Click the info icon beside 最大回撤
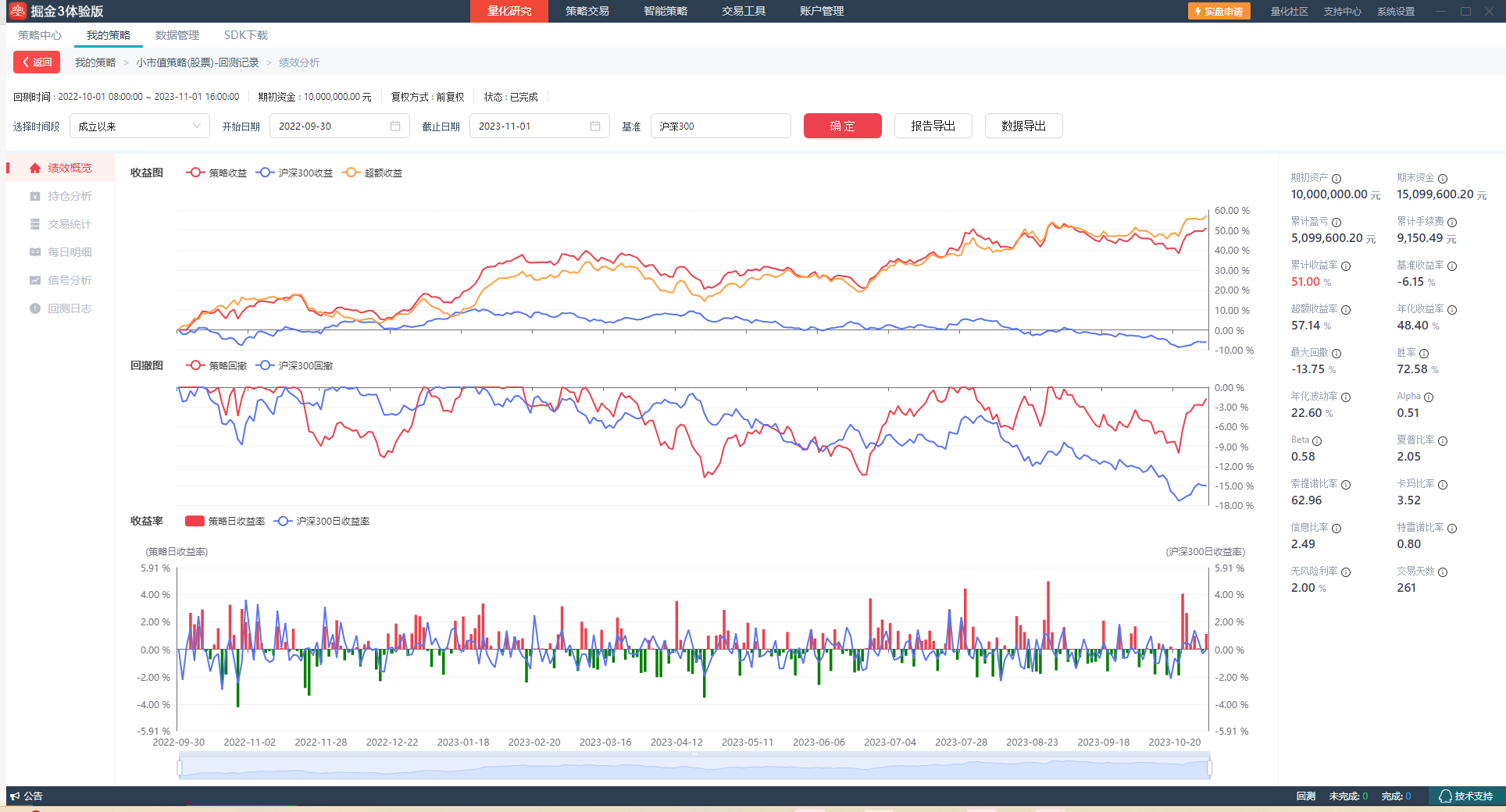The width and height of the screenshot is (1506, 812). coord(1336,354)
